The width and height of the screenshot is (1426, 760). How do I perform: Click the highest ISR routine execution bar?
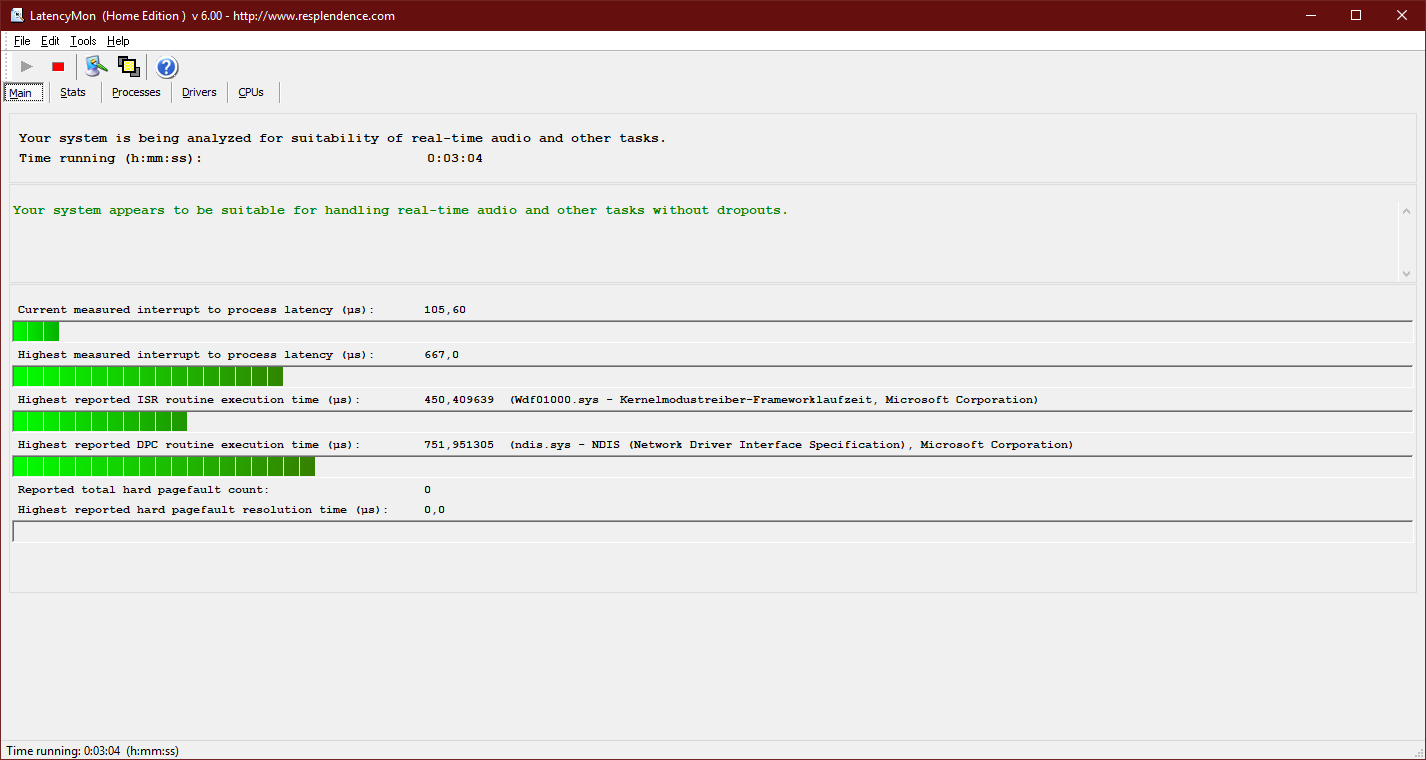(x=712, y=422)
